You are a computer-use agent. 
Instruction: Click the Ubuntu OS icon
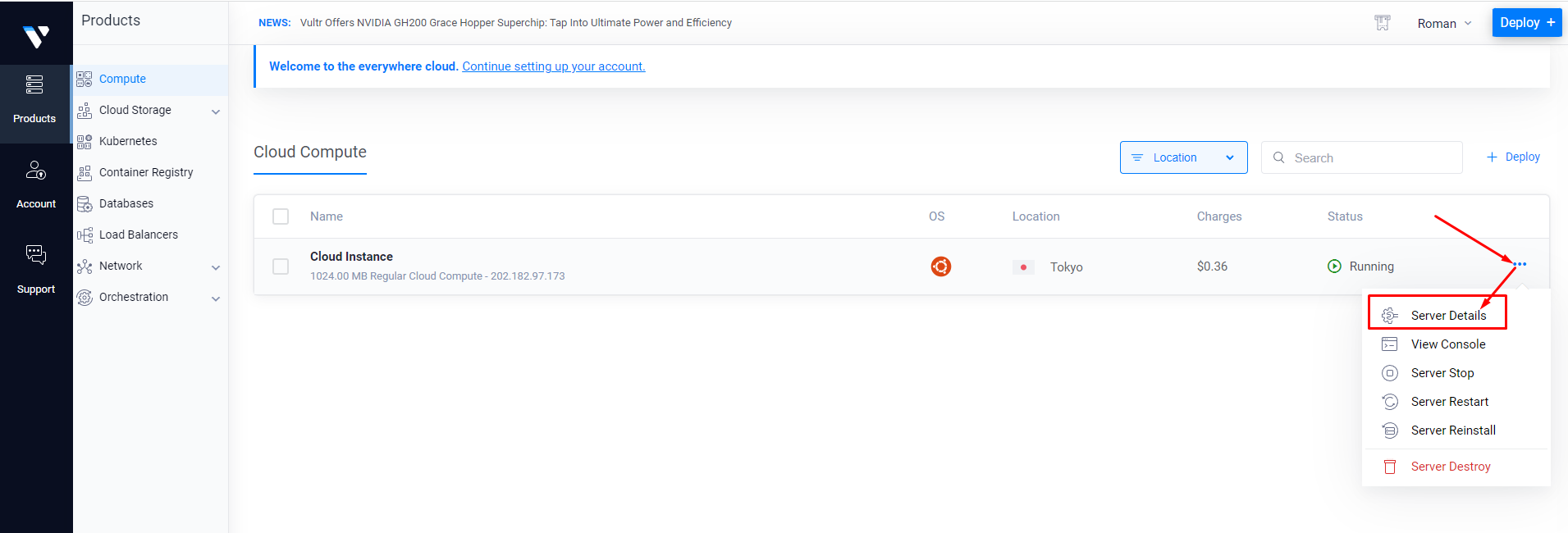coord(941,266)
